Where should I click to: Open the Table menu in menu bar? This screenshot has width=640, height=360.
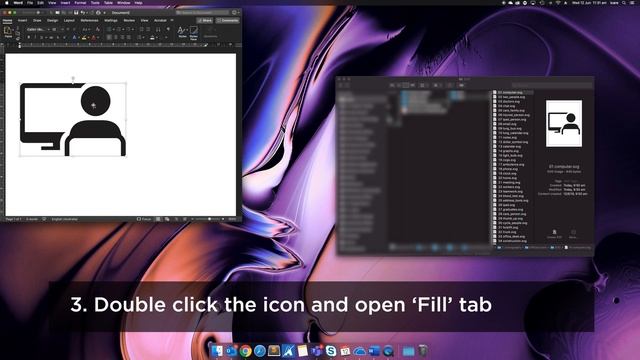pos(108,3)
